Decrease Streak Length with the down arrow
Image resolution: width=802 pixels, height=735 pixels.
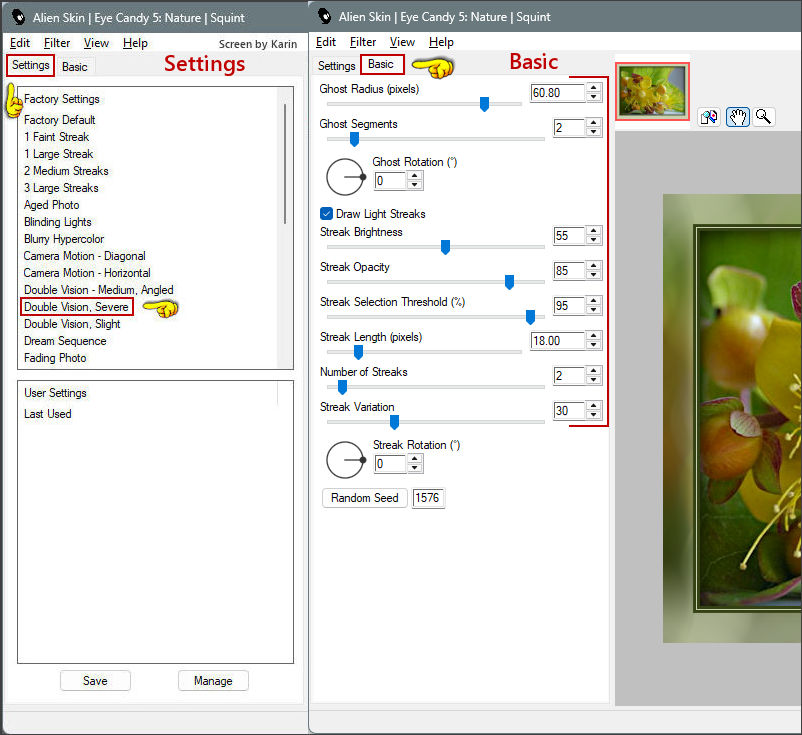point(594,346)
